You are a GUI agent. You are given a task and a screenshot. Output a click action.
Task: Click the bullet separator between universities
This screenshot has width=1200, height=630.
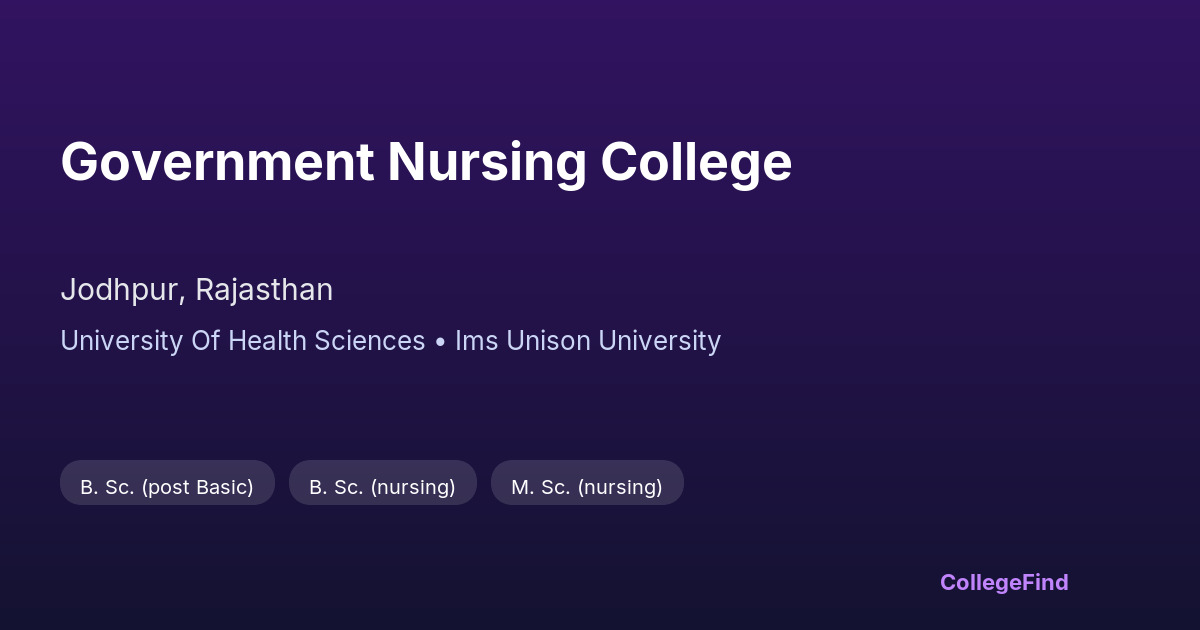(440, 342)
